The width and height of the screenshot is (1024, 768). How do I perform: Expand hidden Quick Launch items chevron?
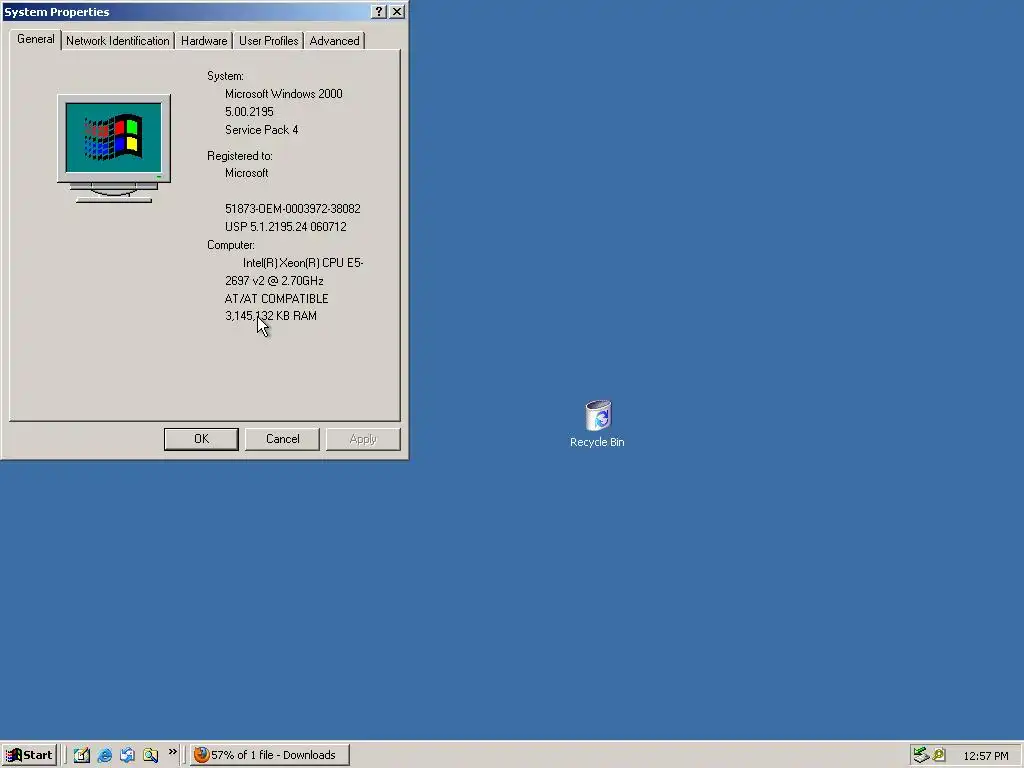[x=172, y=752]
